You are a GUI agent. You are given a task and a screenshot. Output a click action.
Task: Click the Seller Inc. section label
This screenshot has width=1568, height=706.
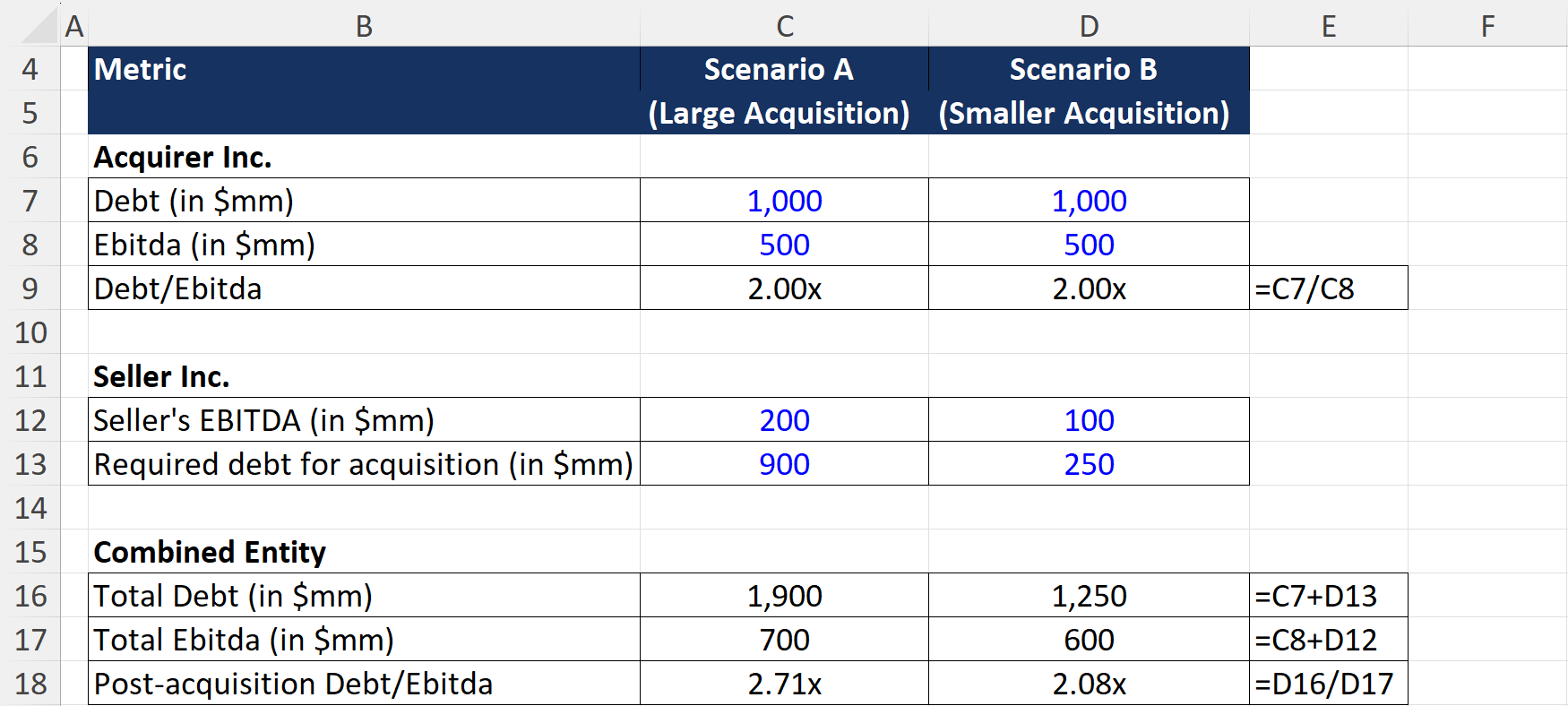point(161,376)
